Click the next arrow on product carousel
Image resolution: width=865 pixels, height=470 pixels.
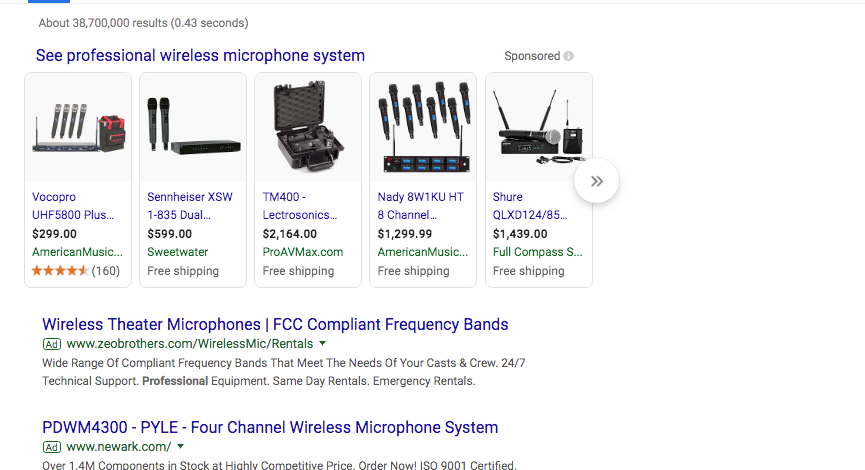(x=597, y=181)
